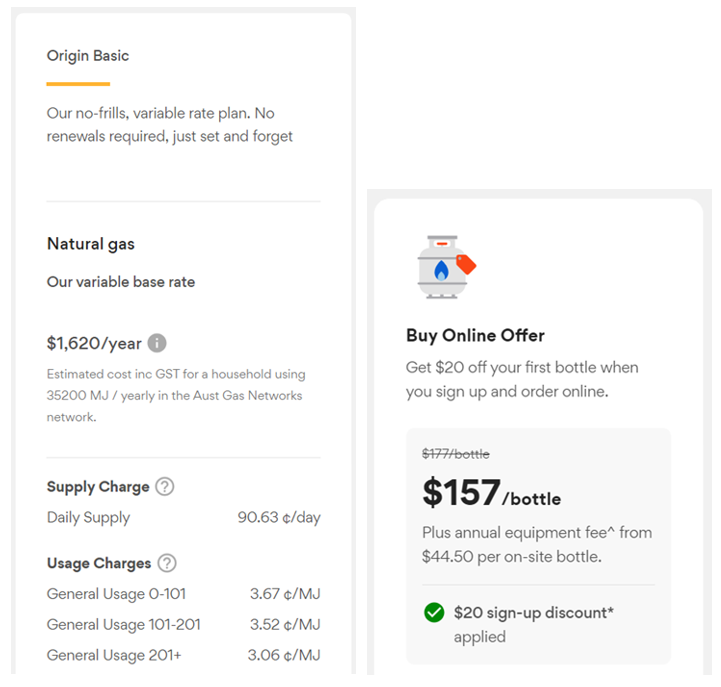Click the Natural gas heading

(91, 244)
